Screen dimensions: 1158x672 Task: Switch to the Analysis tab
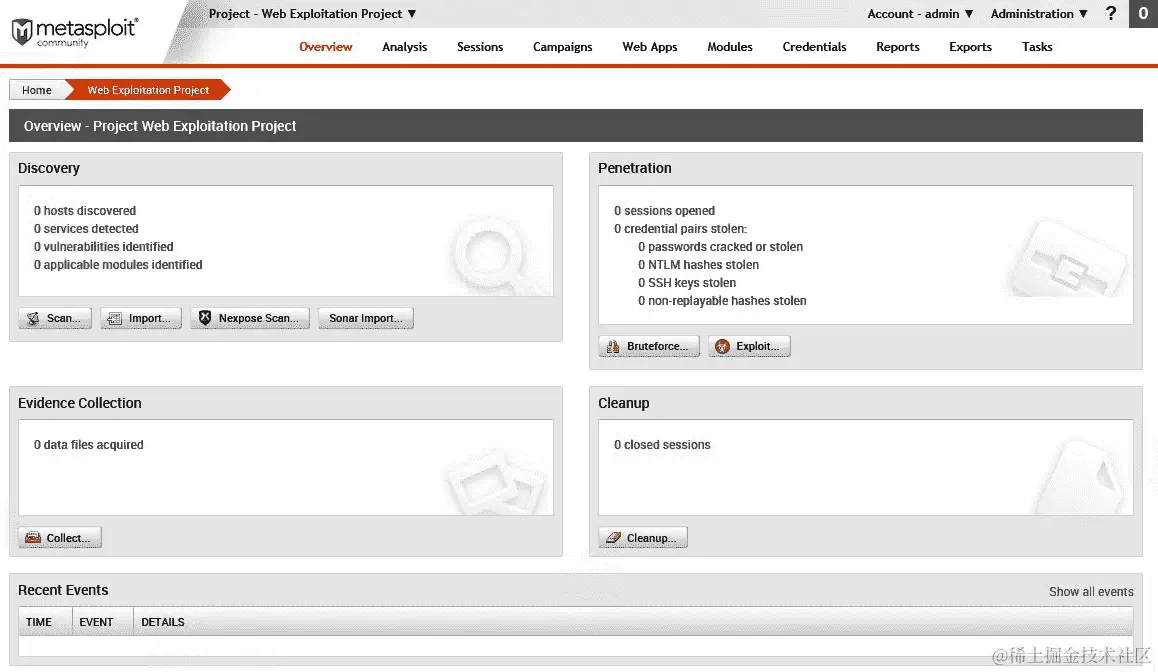click(405, 47)
